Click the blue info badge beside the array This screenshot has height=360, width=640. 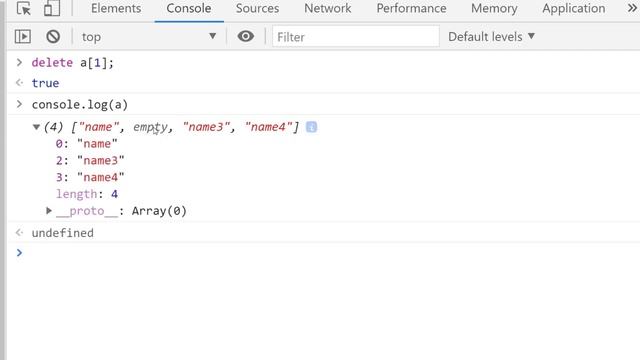pos(311,127)
